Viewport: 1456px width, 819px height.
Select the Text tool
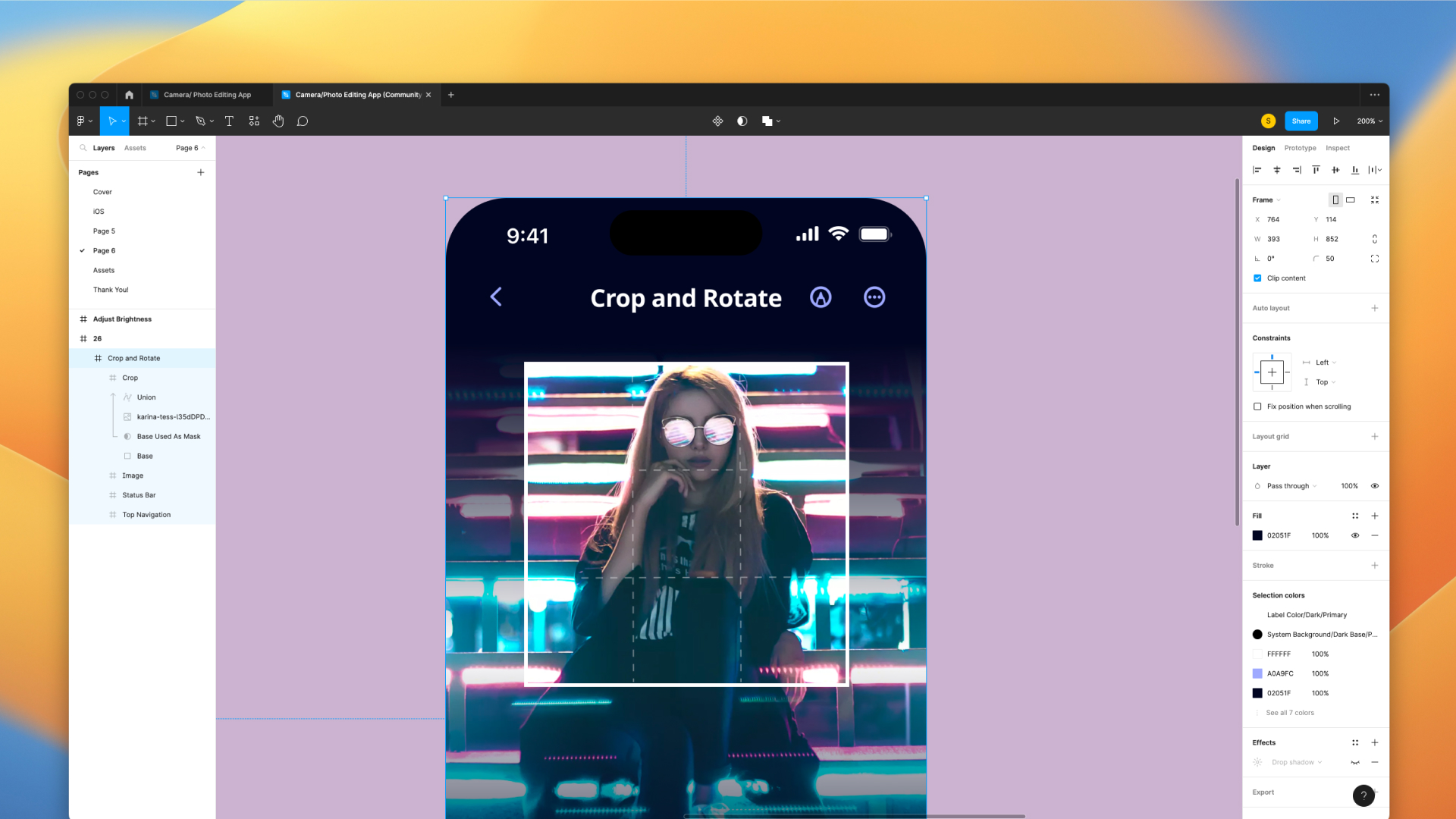(230, 121)
